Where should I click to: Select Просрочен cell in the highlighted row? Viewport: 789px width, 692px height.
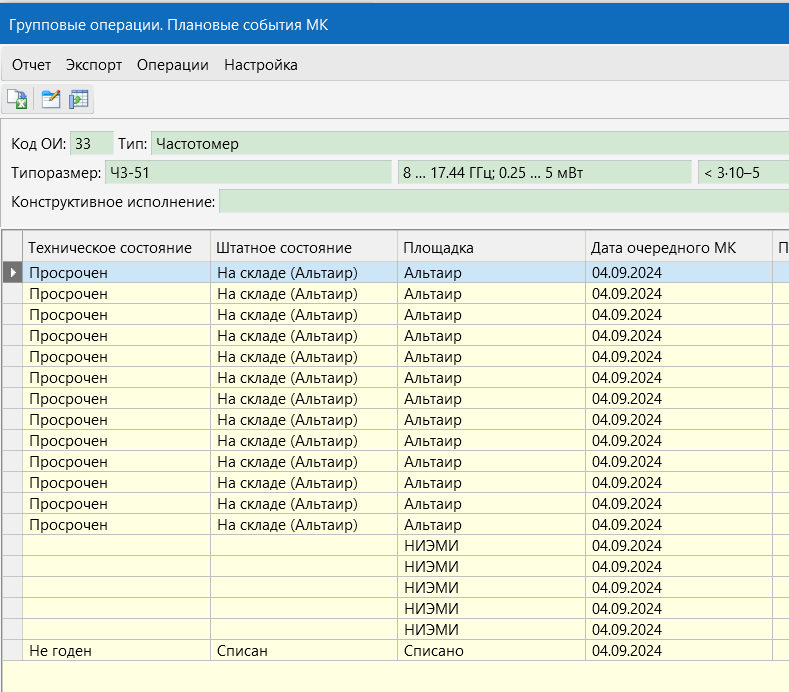[116, 272]
